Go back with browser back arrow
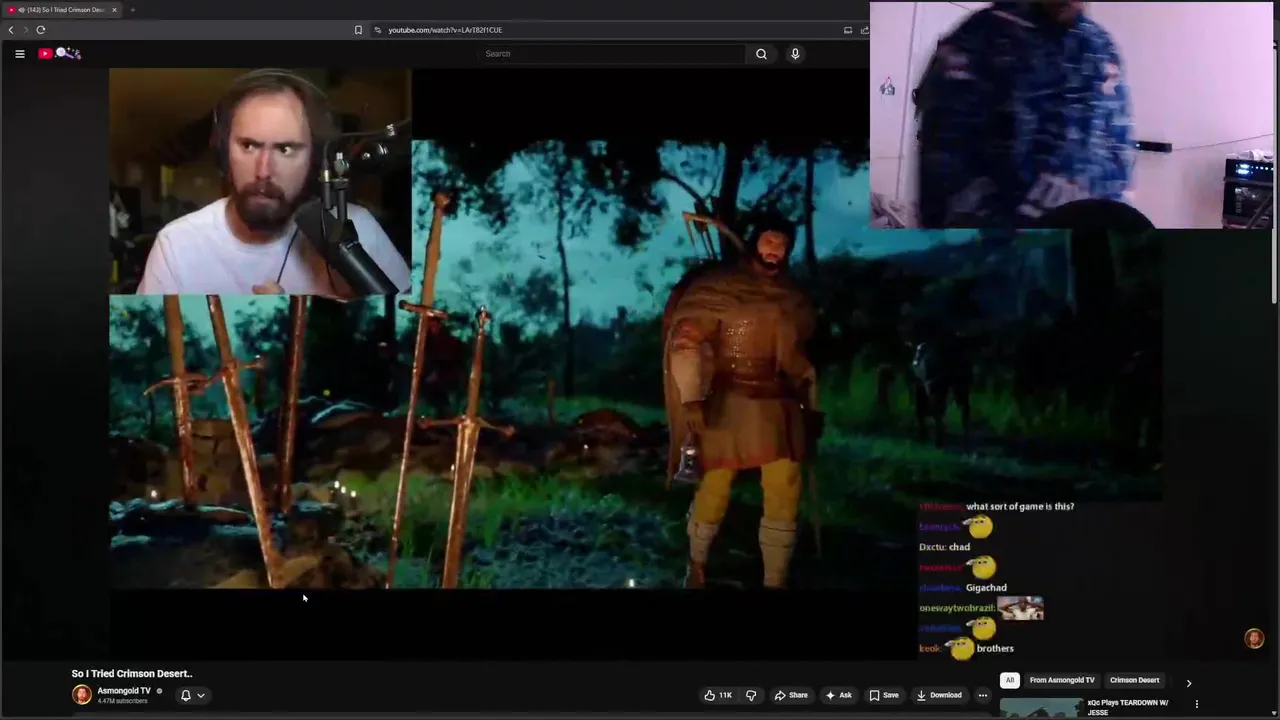Screen dimensions: 1280x720 coord(11,30)
